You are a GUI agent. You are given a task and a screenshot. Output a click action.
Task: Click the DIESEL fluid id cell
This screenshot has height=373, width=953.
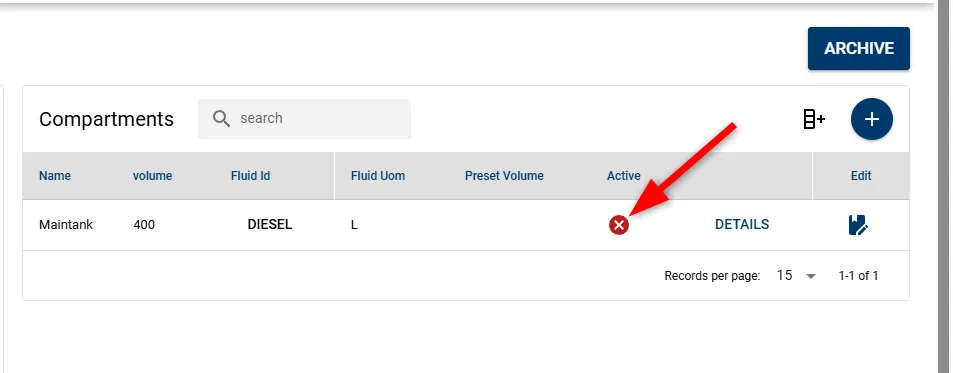tap(270, 224)
